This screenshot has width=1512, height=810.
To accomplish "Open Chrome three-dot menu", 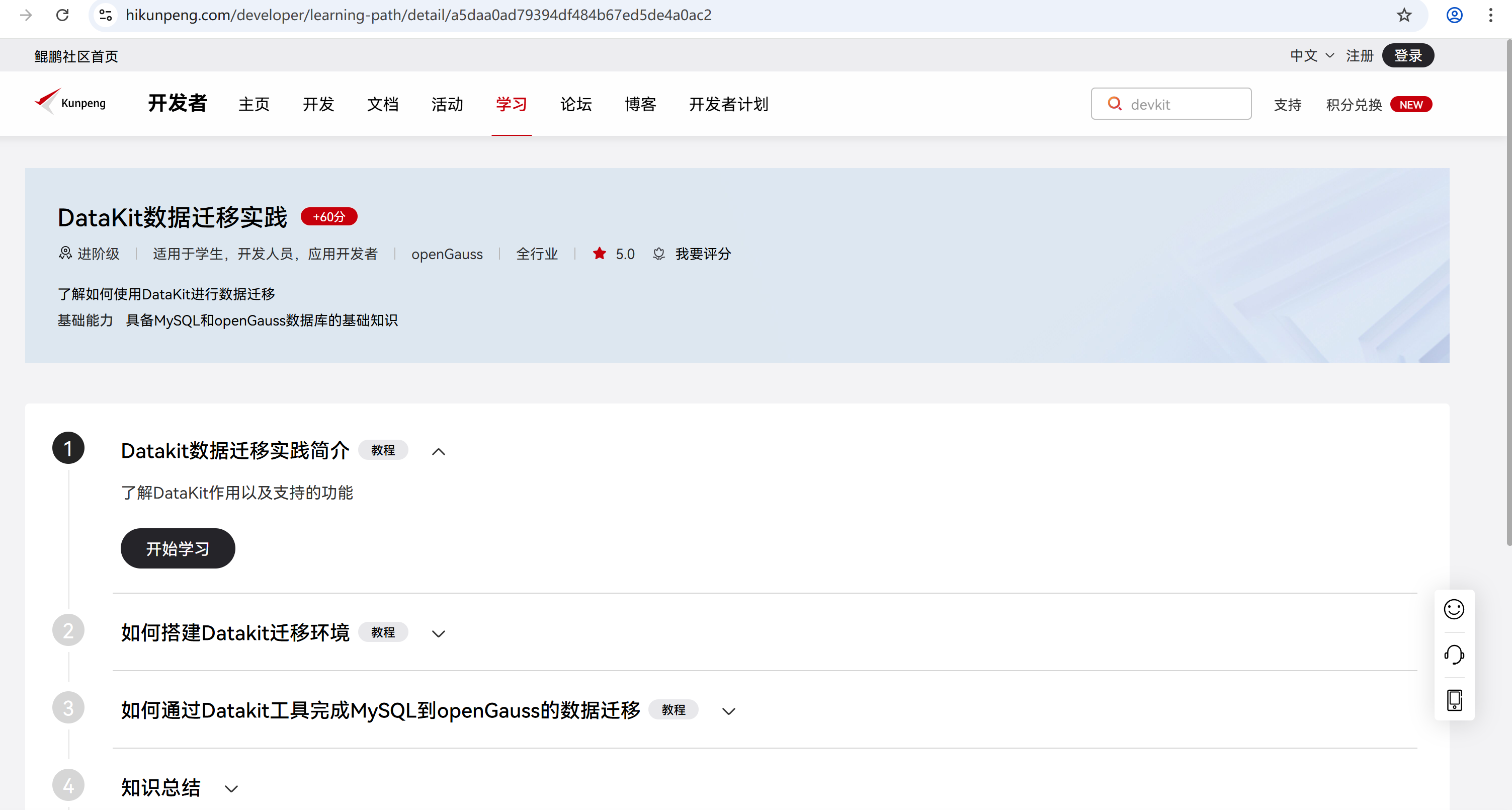I will point(1490,15).
